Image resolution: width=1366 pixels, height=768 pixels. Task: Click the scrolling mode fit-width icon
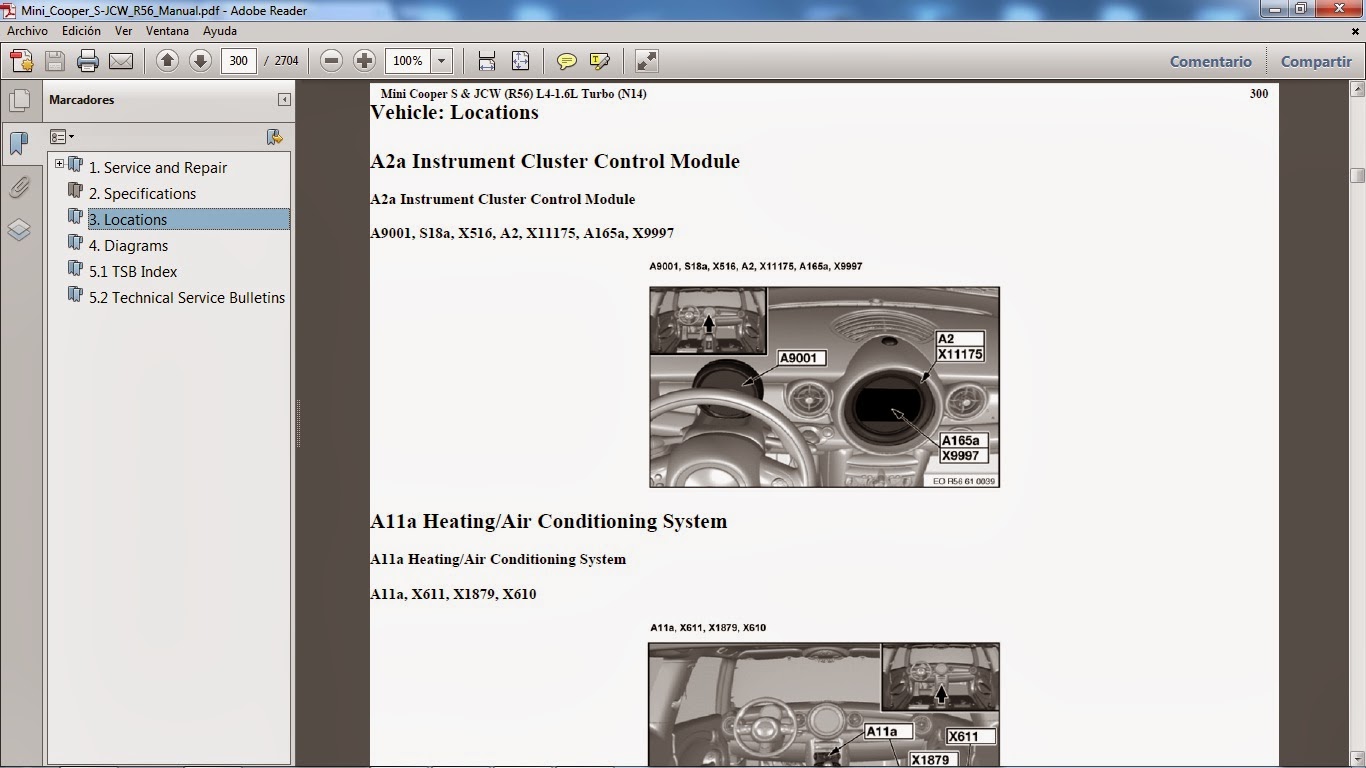pyautogui.click(x=487, y=61)
